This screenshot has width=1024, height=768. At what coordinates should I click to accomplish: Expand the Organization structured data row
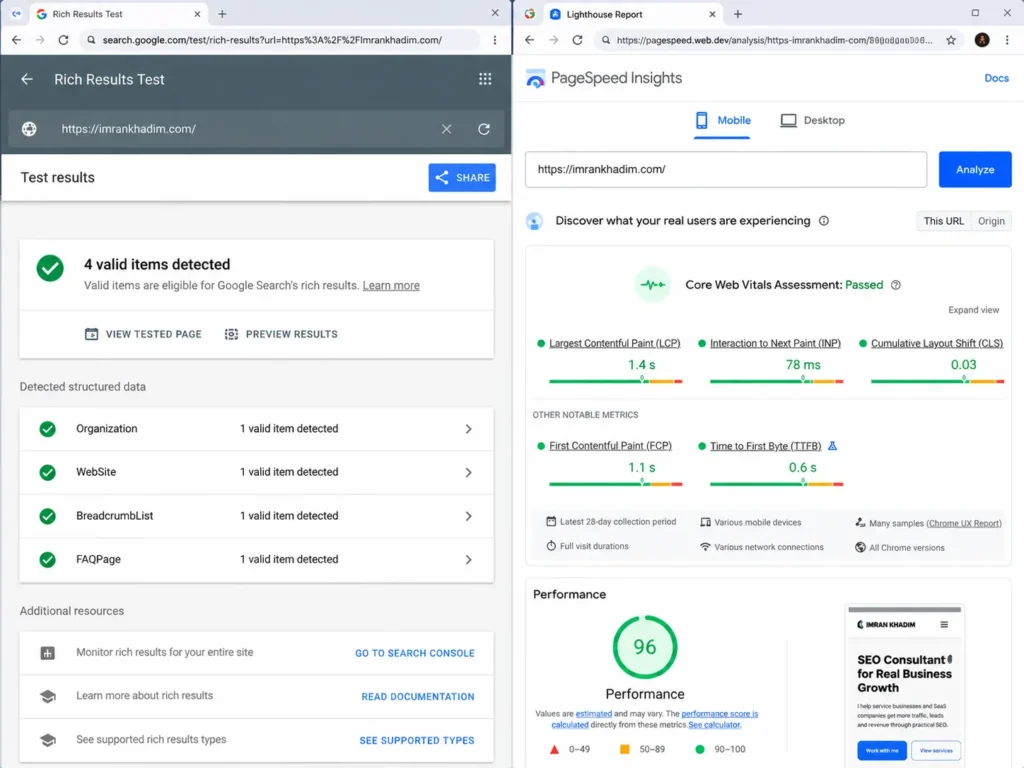click(x=257, y=429)
